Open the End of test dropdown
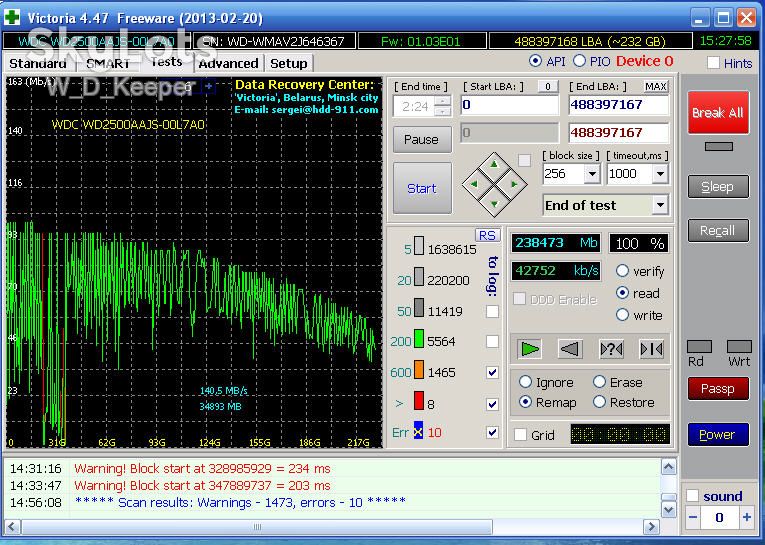Image resolution: width=765 pixels, height=545 pixels. click(x=660, y=205)
